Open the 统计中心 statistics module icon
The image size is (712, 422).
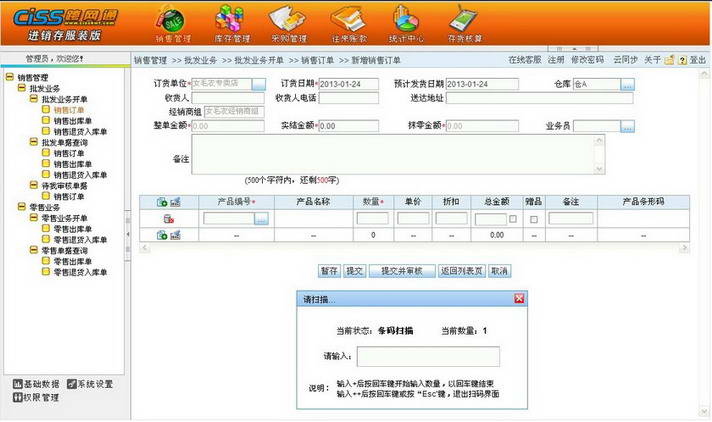[x=406, y=24]
